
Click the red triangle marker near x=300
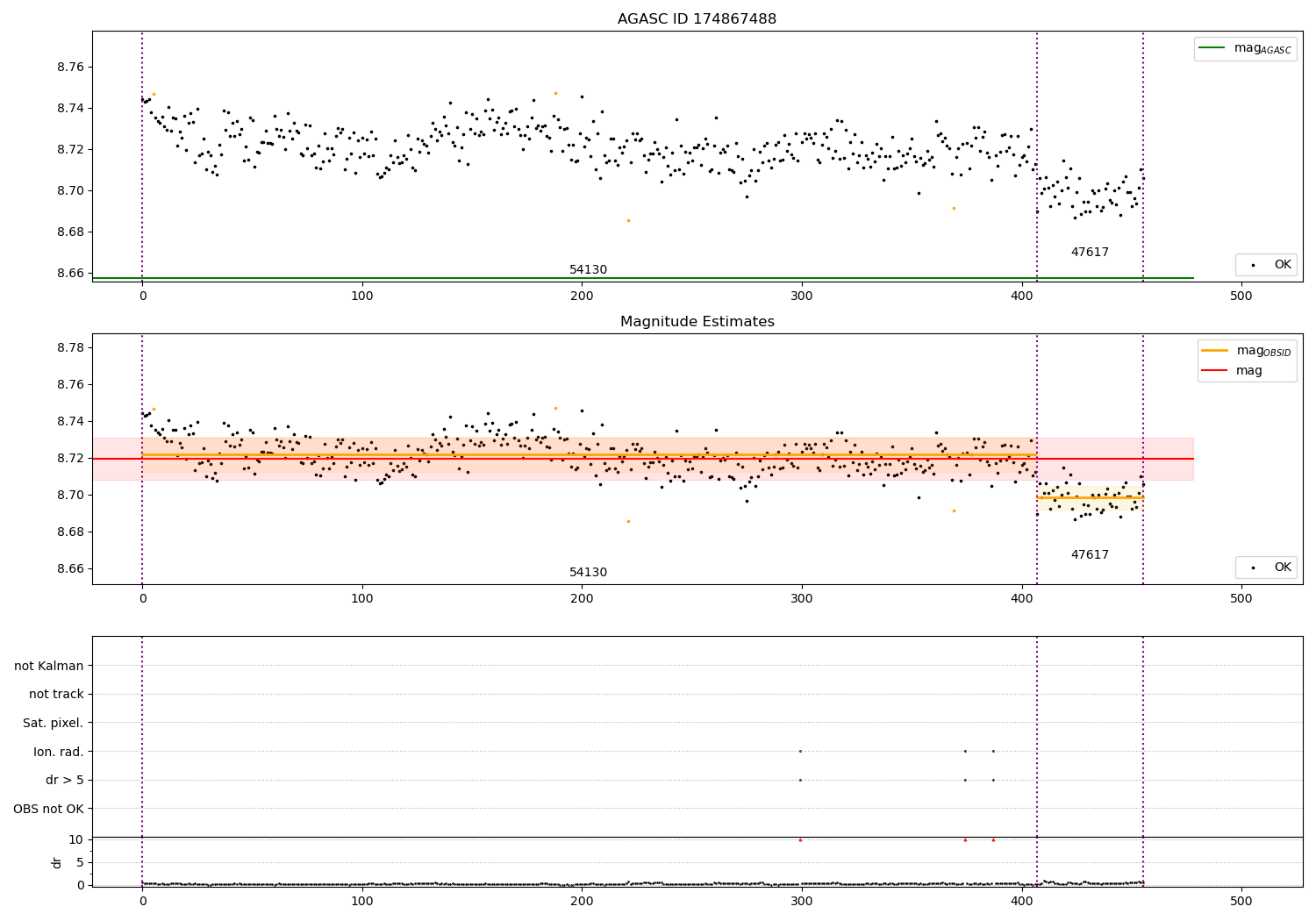click(800, 839)
